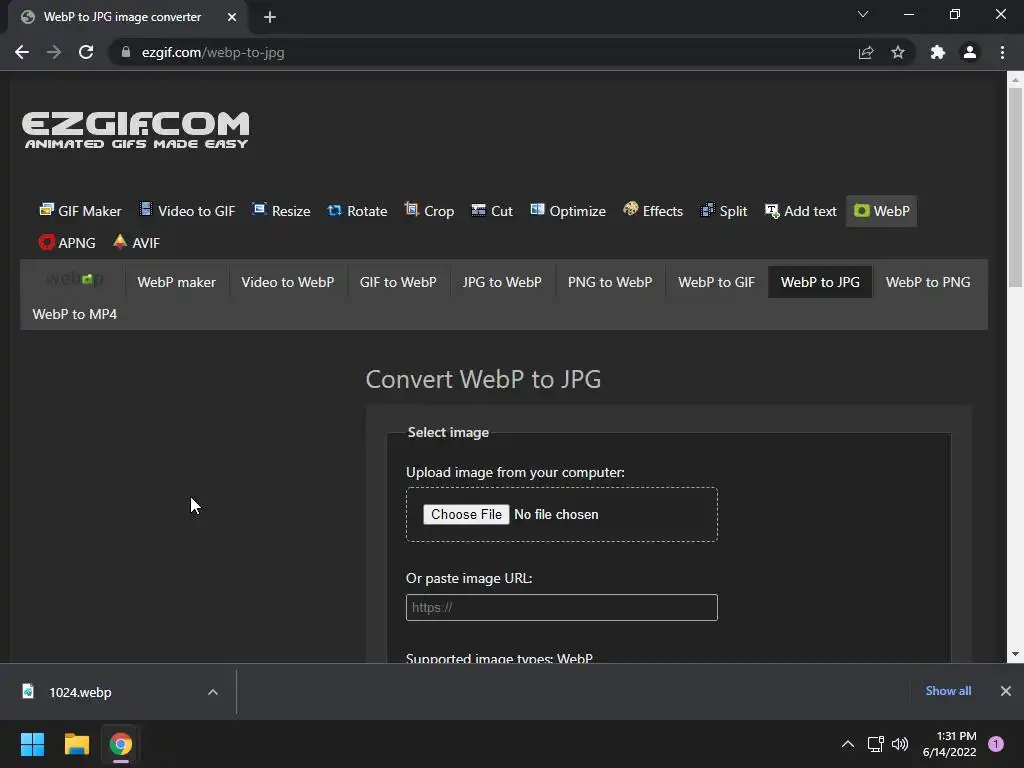Click the webp logo in the submenu

(x=75, y=280)
